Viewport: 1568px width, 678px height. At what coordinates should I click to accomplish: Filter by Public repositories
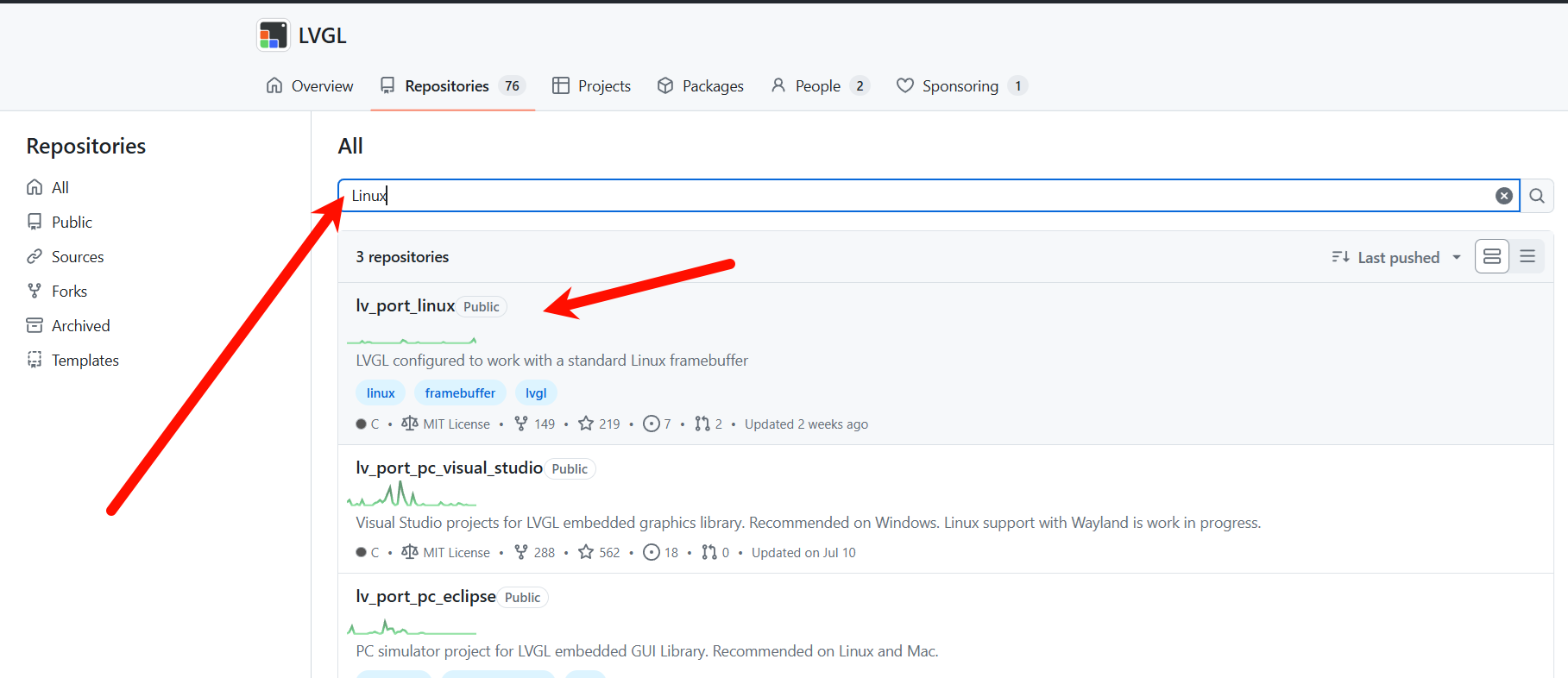pyautogui.click(x=59, y=222)
